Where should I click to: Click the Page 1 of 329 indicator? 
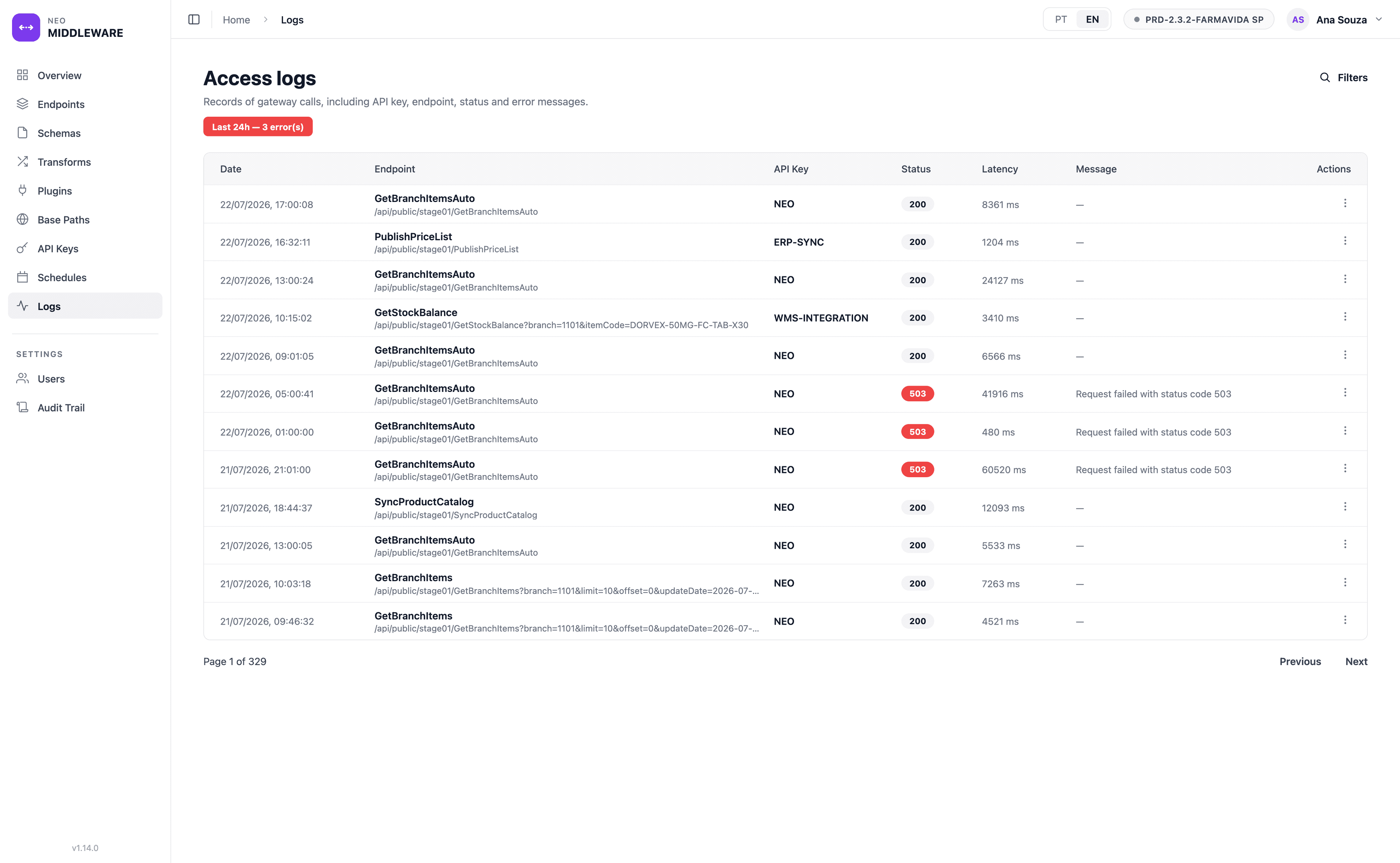tap(234, 661)
